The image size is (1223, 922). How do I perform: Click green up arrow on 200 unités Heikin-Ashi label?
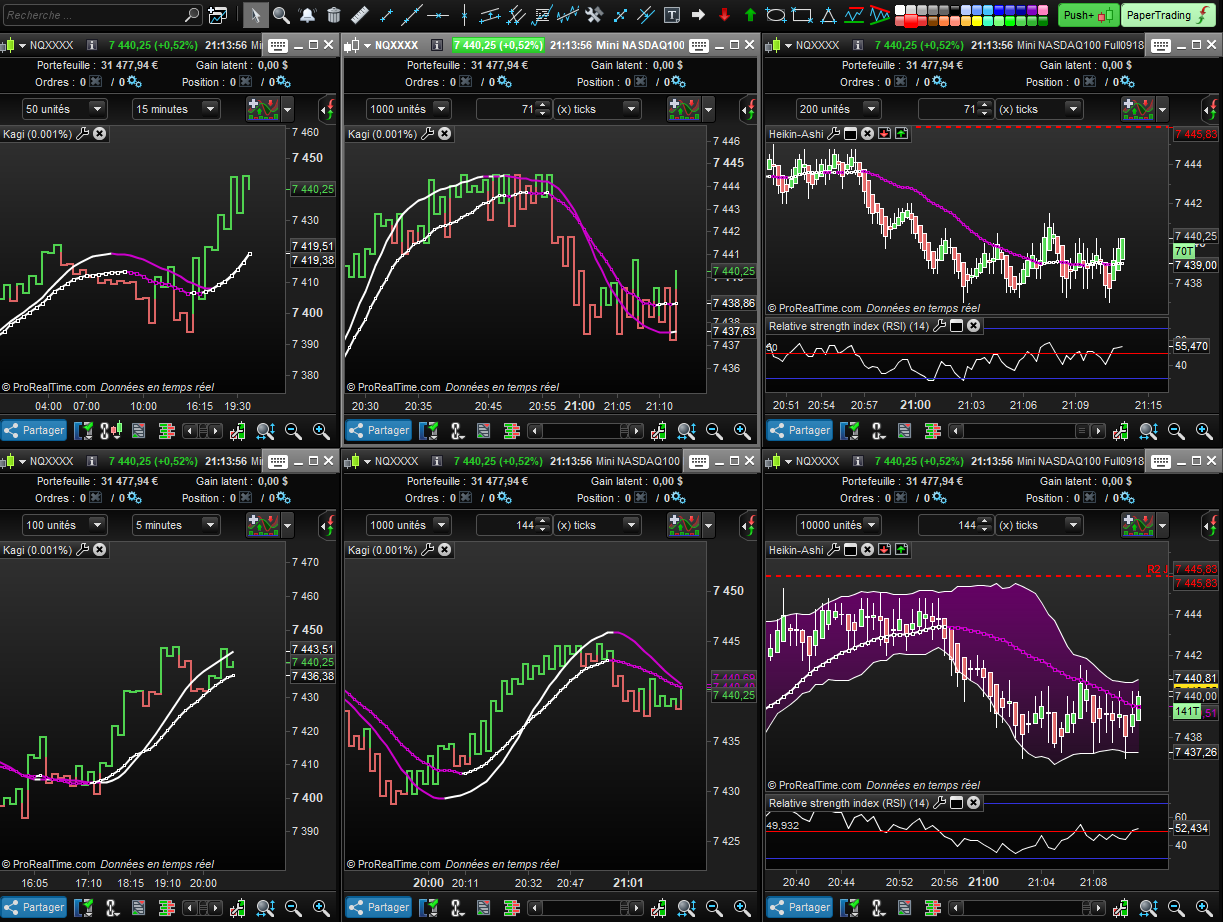(901, 134)
